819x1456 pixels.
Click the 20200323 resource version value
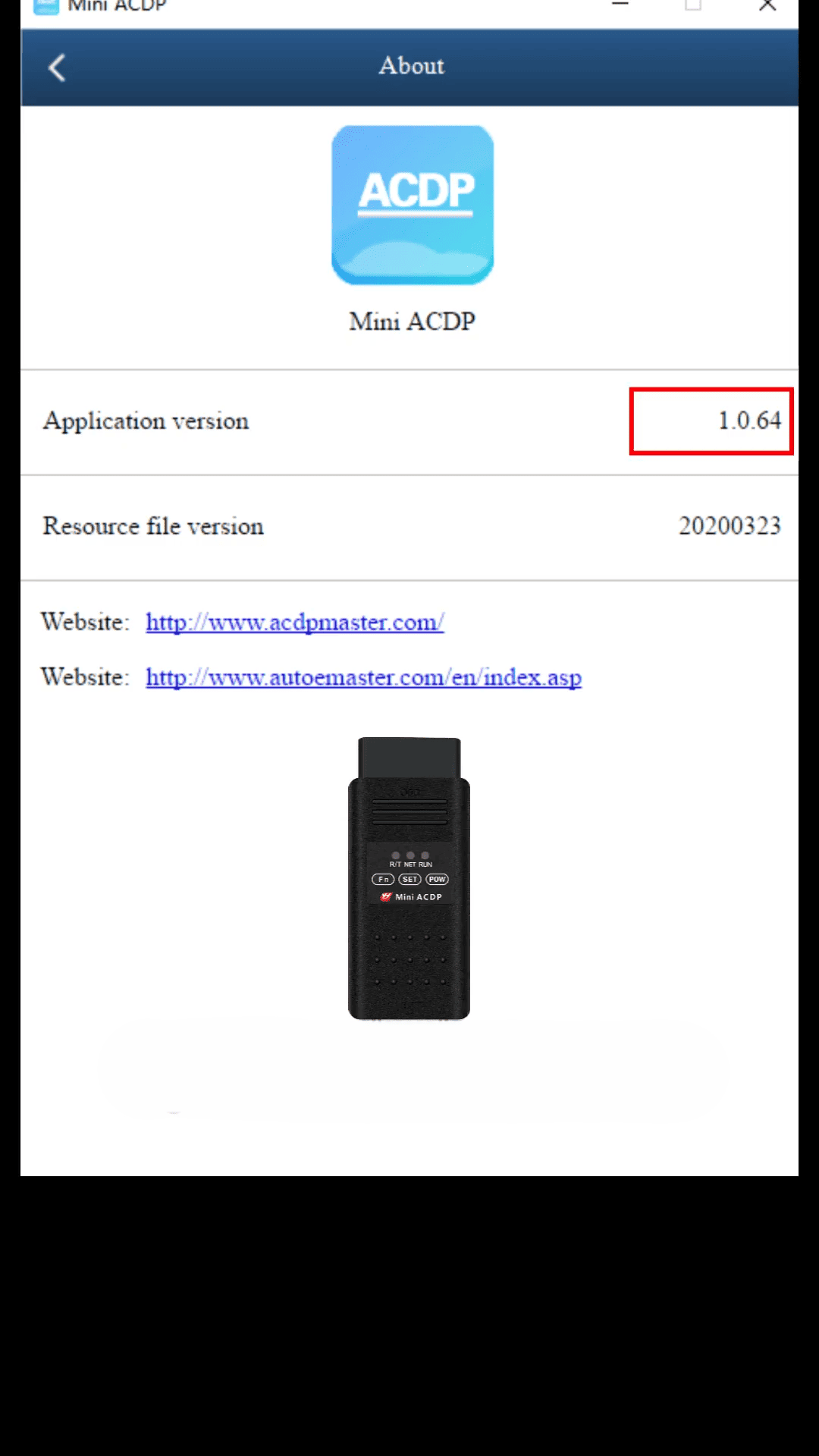(x=730, y=526)
